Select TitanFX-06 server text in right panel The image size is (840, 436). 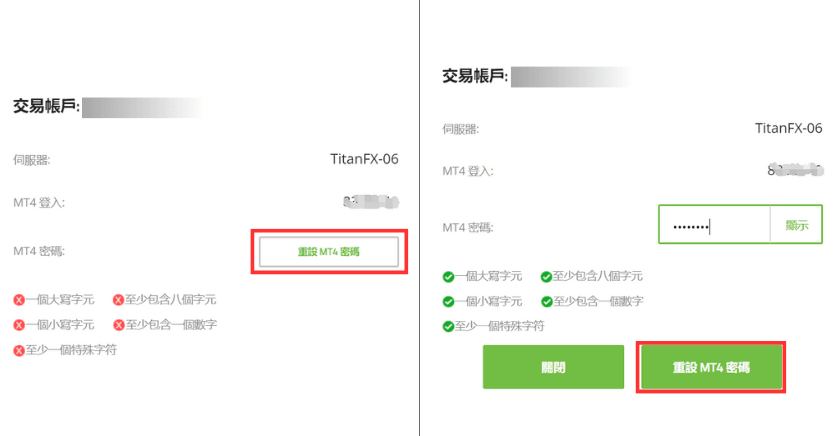click(789, 129)
